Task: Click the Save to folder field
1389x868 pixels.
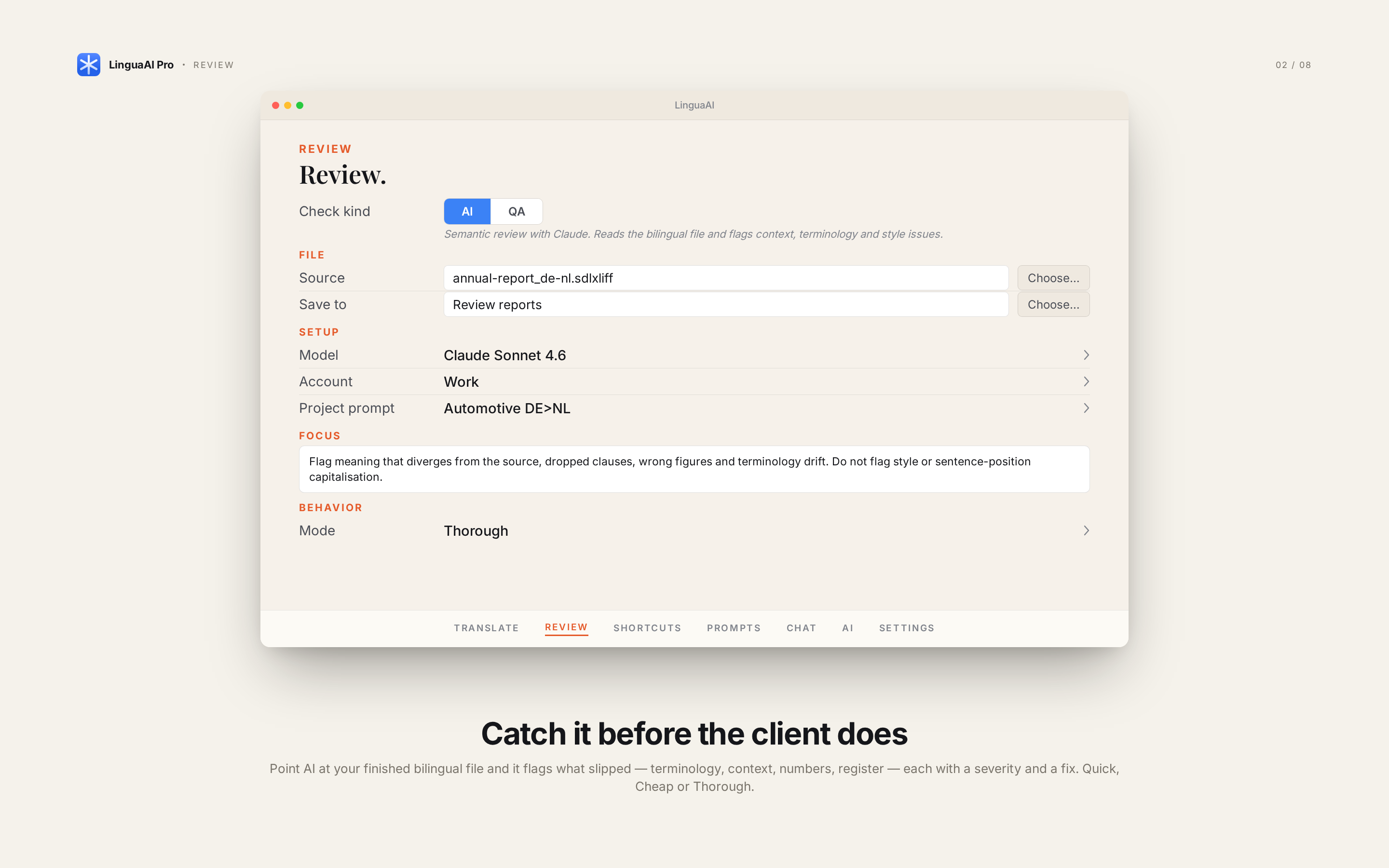Action: click(x=725, y=304)
